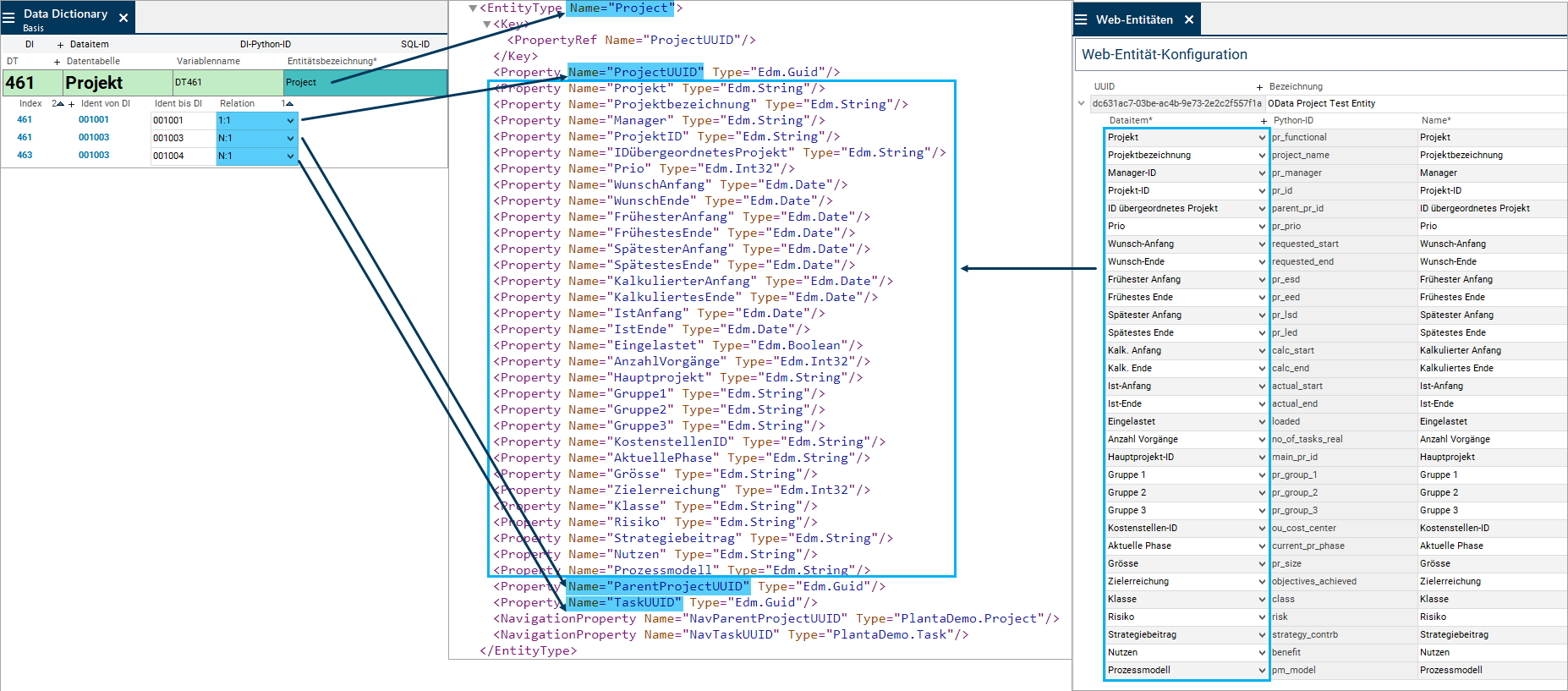Select the Web-Entitäten tab
This screenshot has height=691, width=1568.
(1134, 19)
